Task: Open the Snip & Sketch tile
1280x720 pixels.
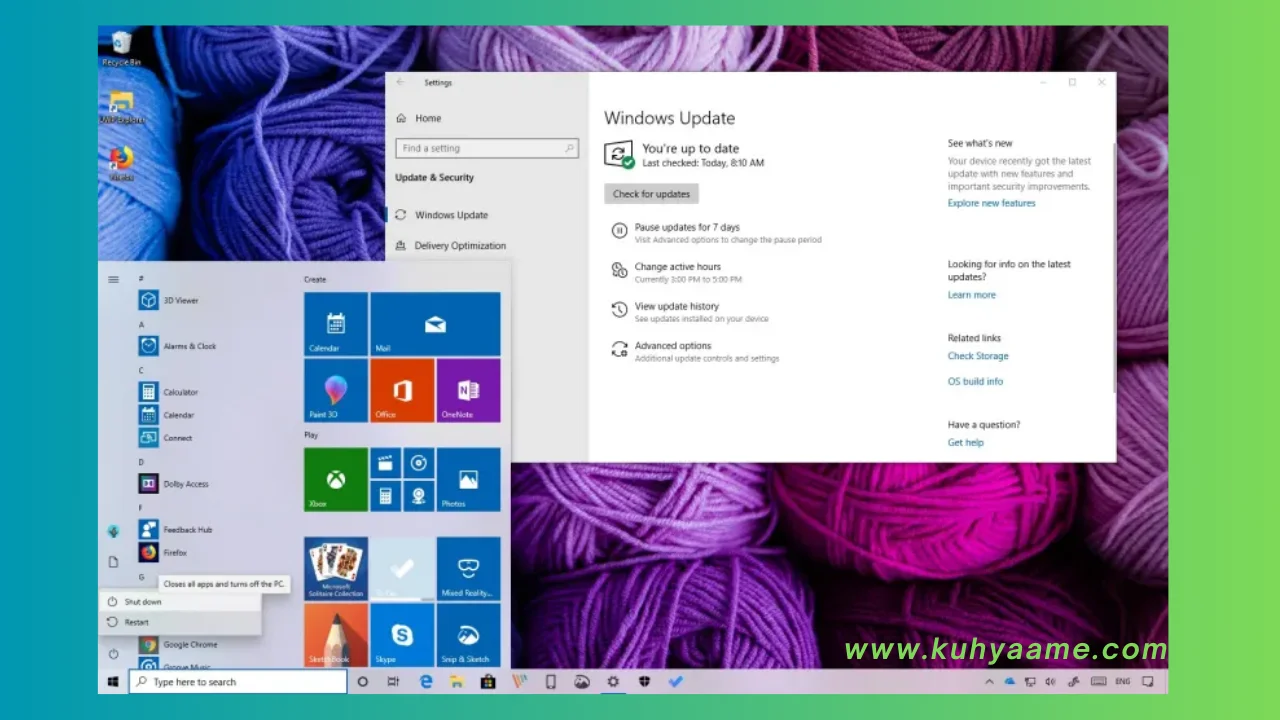Action: point(468,635)
